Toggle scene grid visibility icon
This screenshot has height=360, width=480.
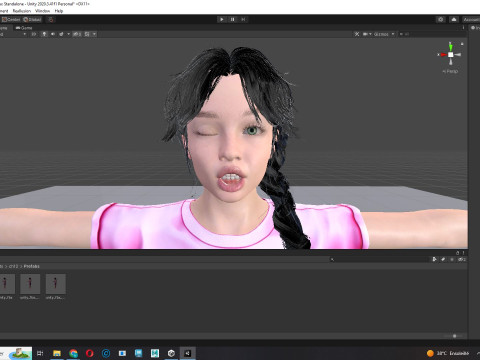pos(87,34)
